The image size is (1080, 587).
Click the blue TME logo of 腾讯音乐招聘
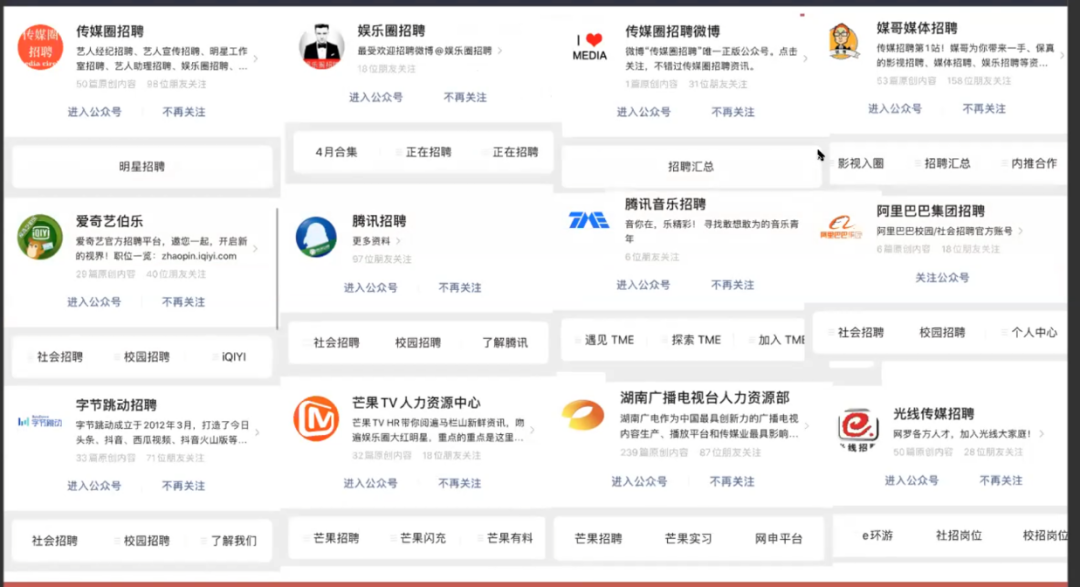click(x=589, y=220)
